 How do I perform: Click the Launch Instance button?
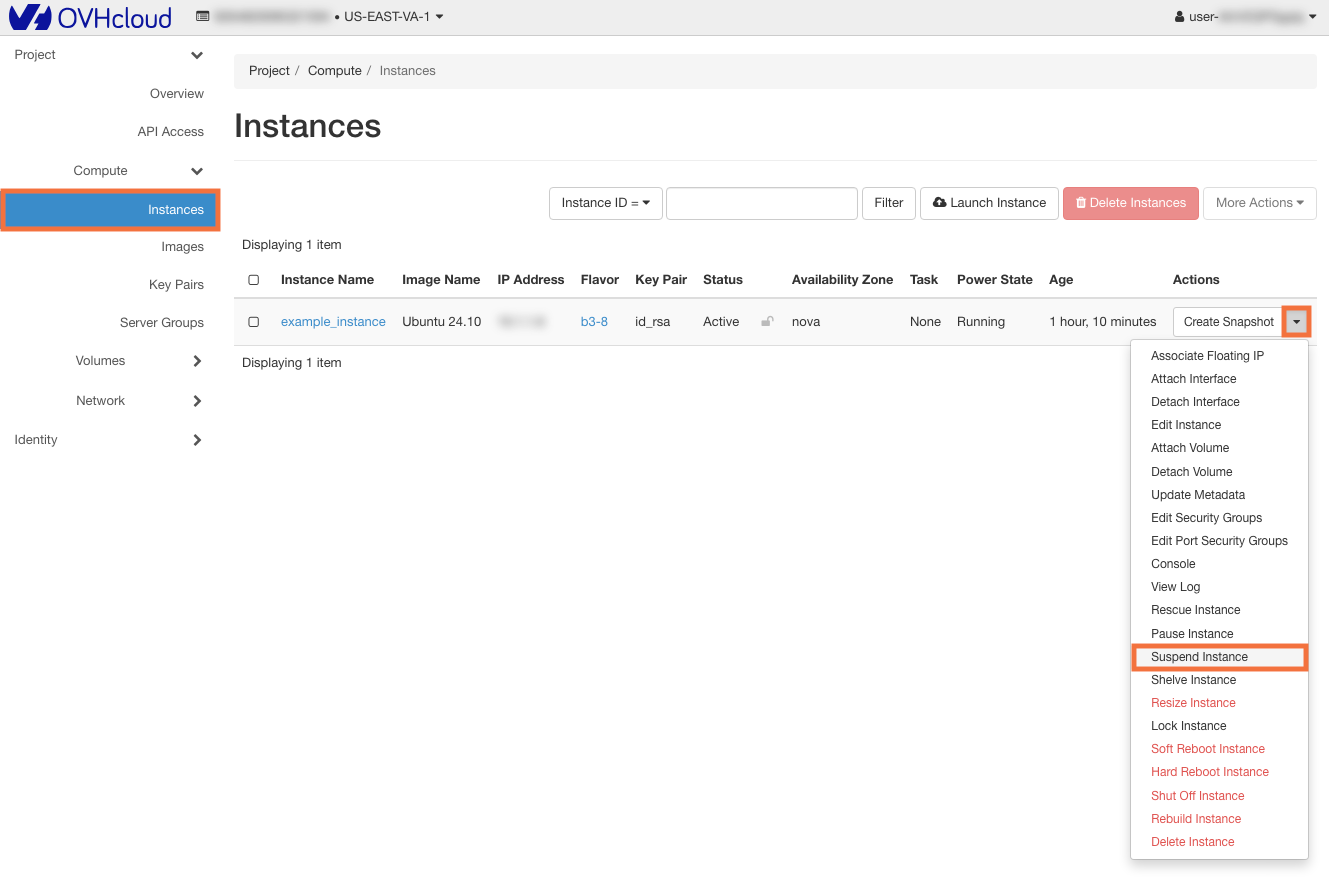[x=989, y=203]
